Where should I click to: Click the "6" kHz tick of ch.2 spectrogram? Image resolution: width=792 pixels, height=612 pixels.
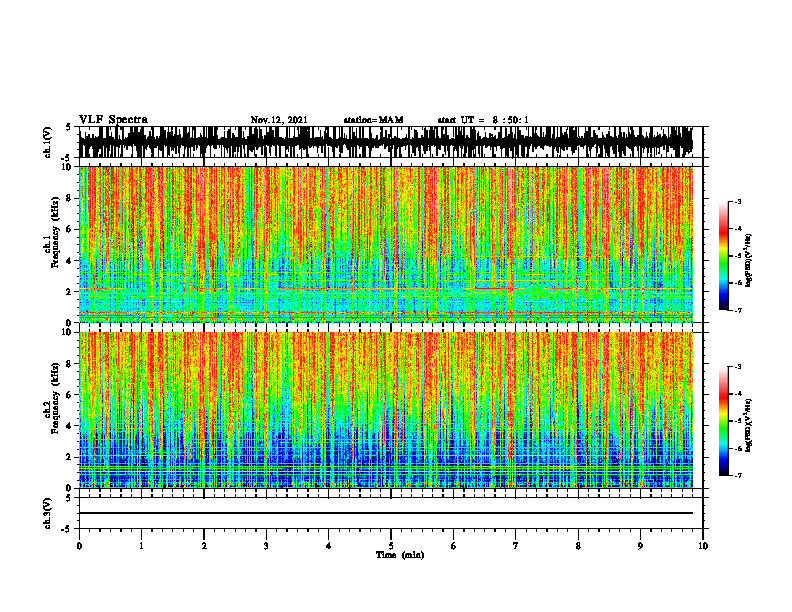coord(71,395)
